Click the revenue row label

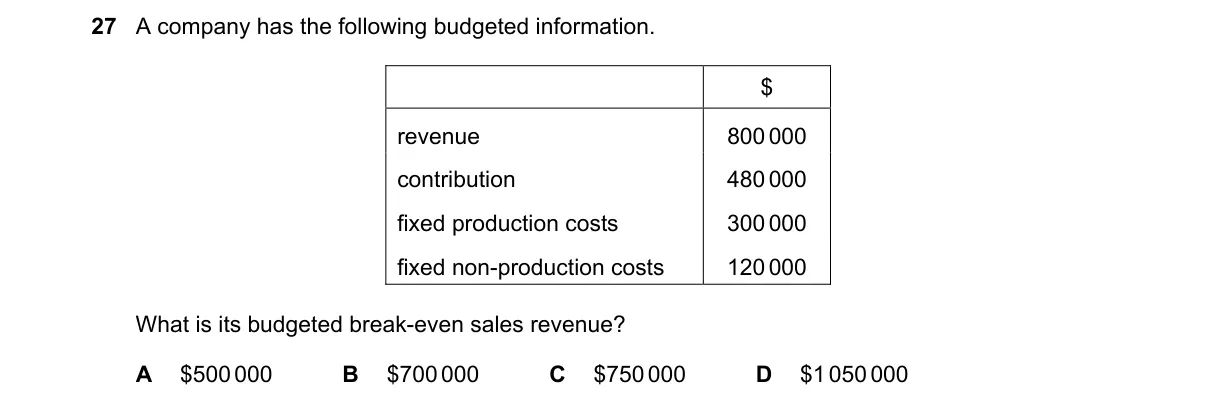pyautogui.click(x=438, y=137)
